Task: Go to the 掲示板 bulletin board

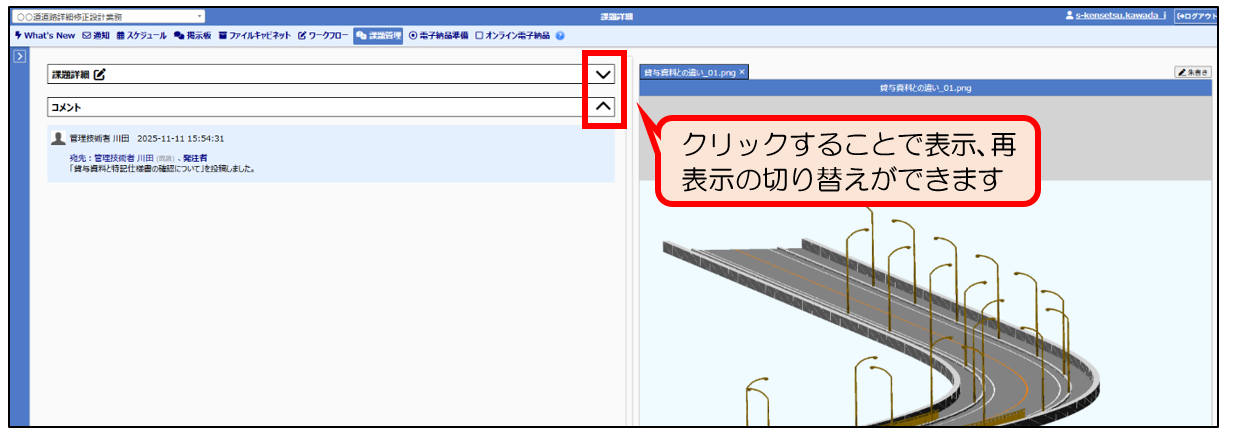Action: coord(192,35)
